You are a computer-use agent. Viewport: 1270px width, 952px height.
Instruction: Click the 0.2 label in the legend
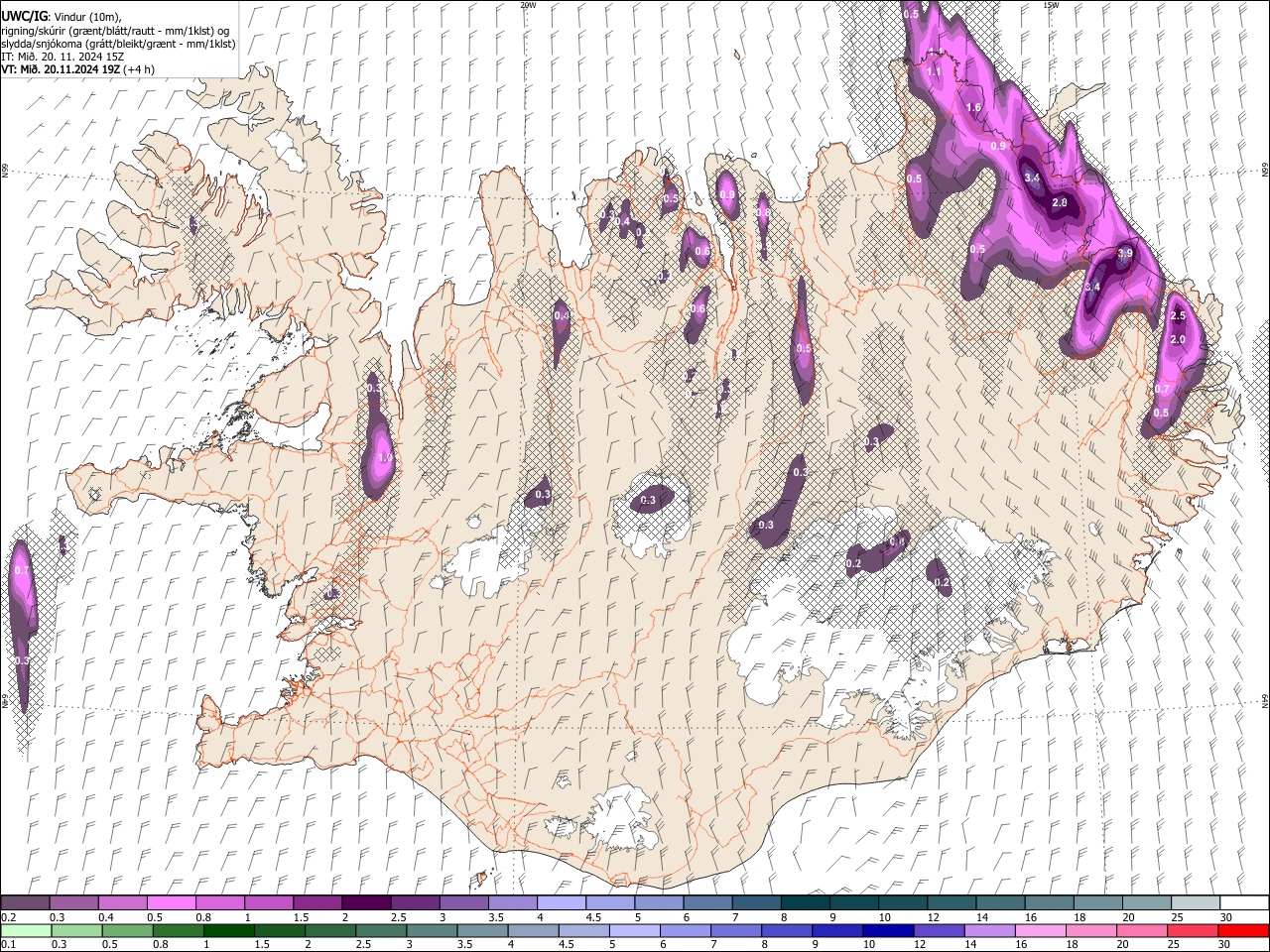pyautogui.click(x=8, y=917)
